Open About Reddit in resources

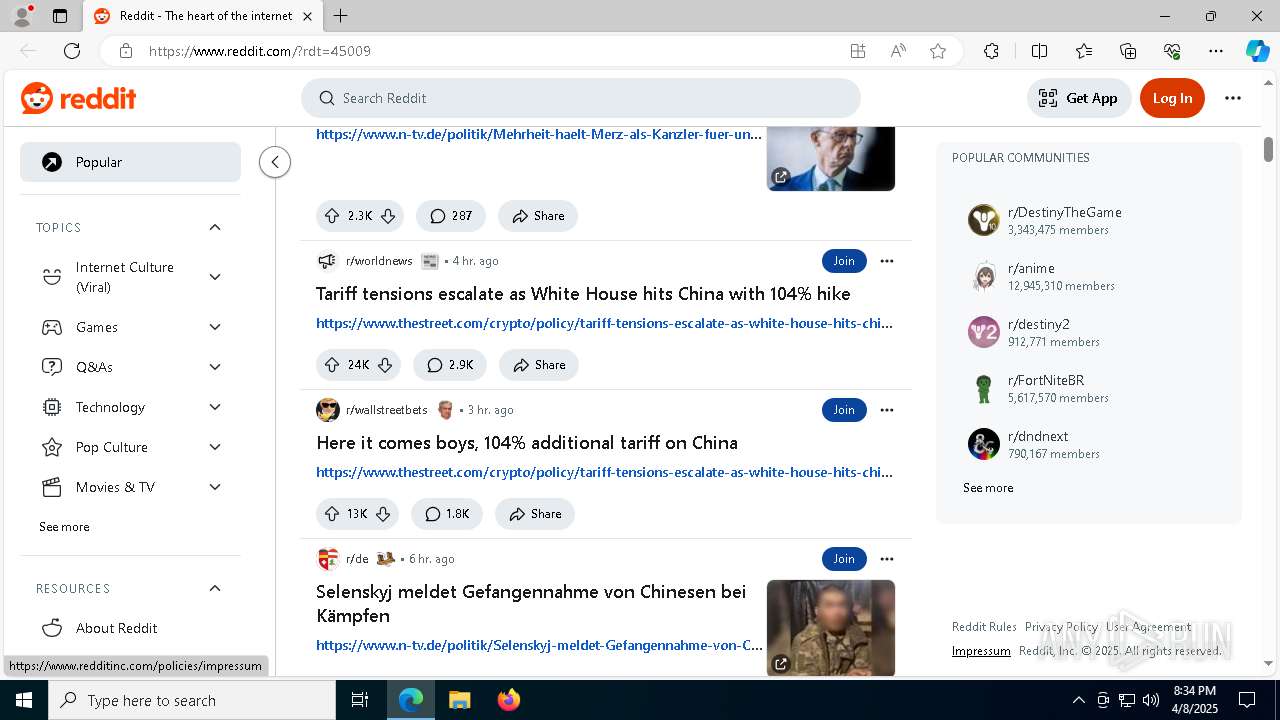coord(130,628)
